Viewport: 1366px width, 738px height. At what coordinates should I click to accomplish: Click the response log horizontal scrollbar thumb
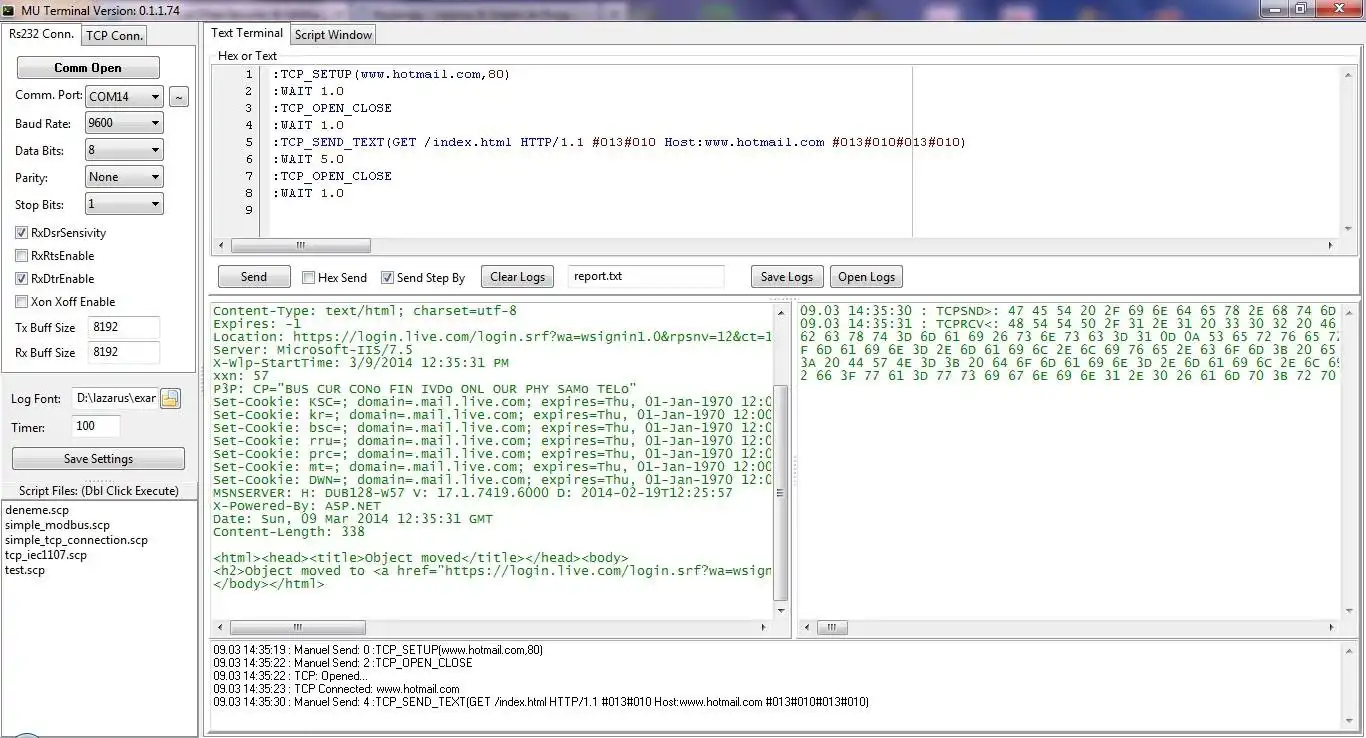click(300, 628)
